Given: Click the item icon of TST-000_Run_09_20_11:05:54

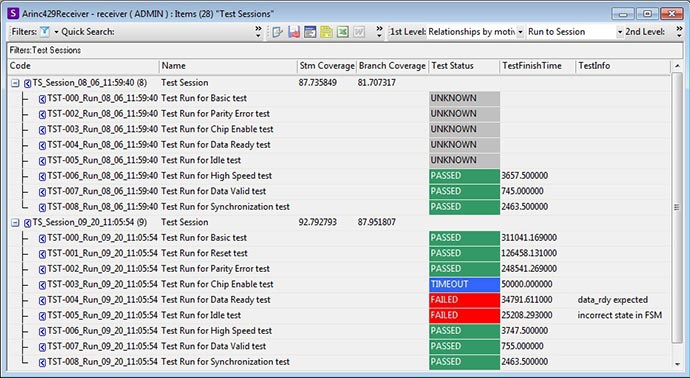Looking at the screenshot, I should [x=42, y=239].
